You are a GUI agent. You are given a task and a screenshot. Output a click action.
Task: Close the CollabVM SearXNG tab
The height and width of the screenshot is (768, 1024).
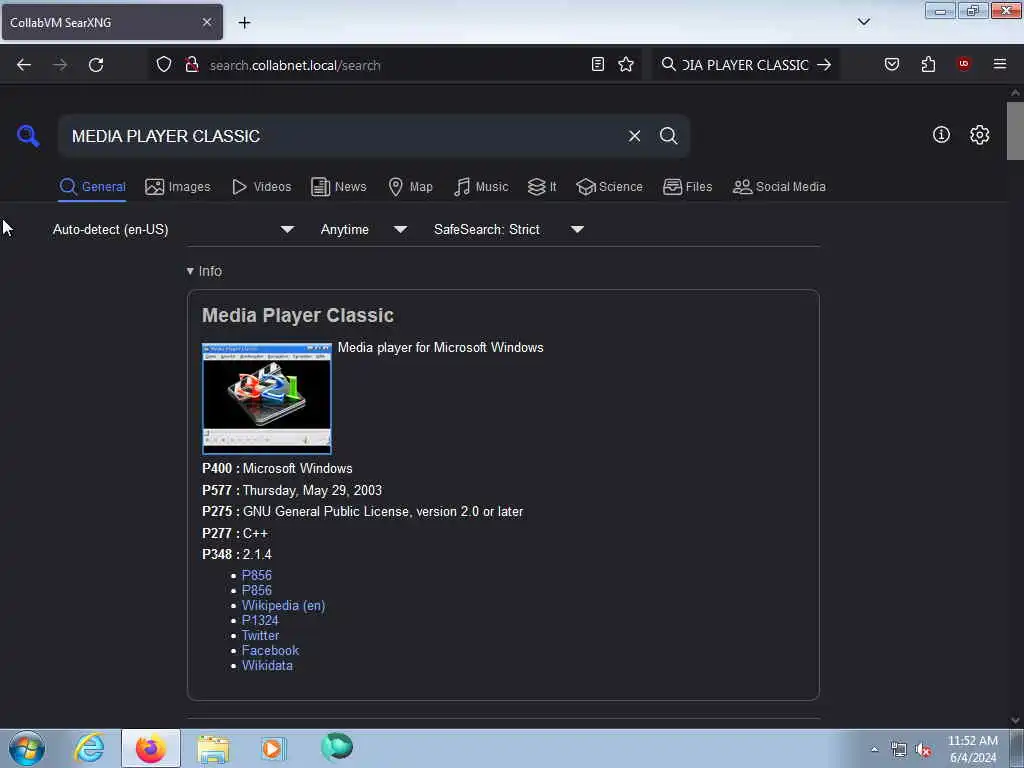click(206, 22)
